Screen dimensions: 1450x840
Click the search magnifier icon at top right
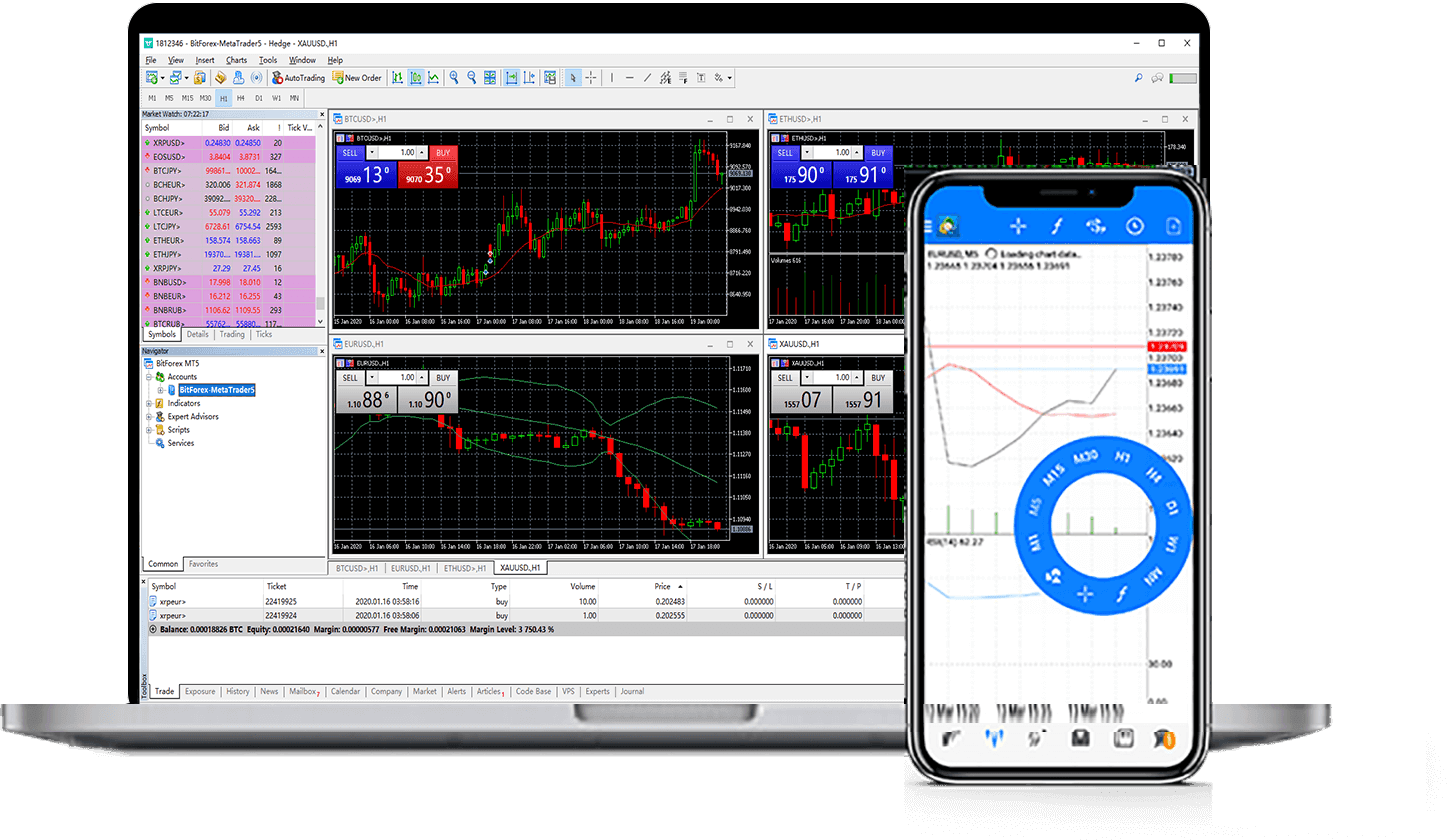click(1138, 78)
